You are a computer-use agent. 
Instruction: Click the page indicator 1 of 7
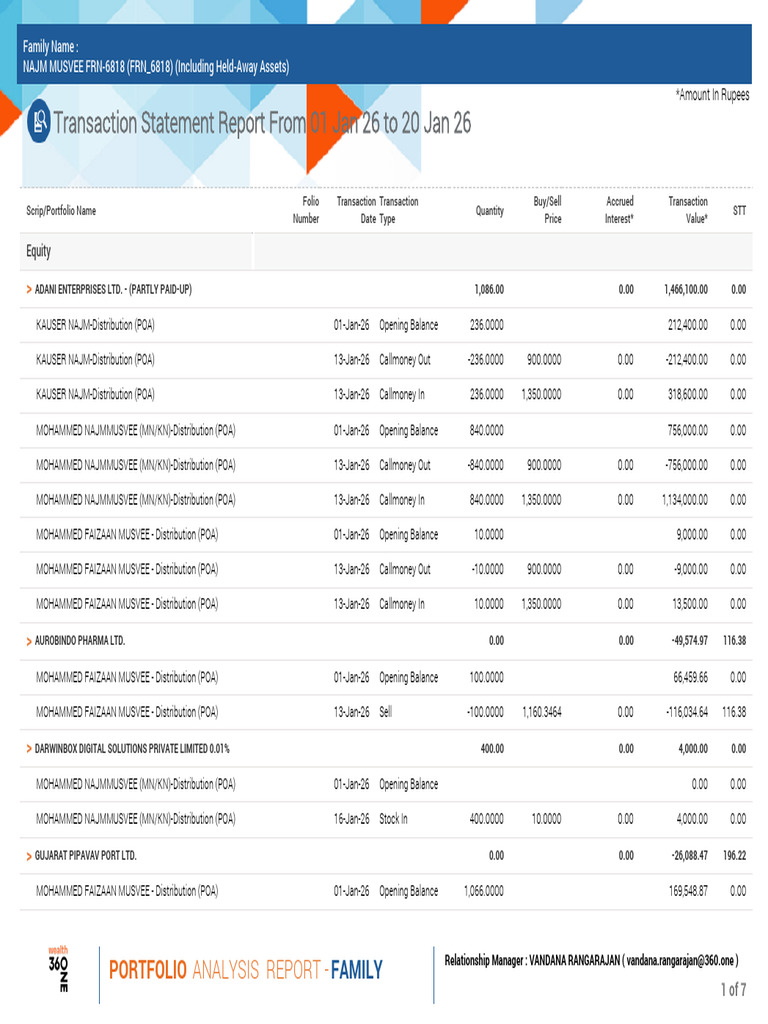[733, 989]
